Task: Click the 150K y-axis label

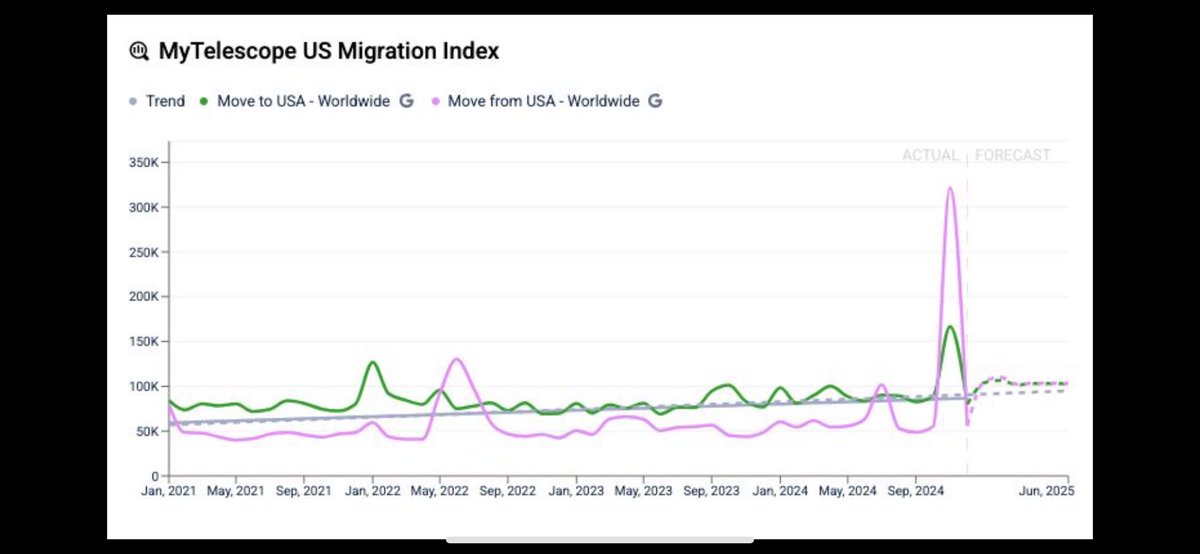Action: click(x=145, y=341)
